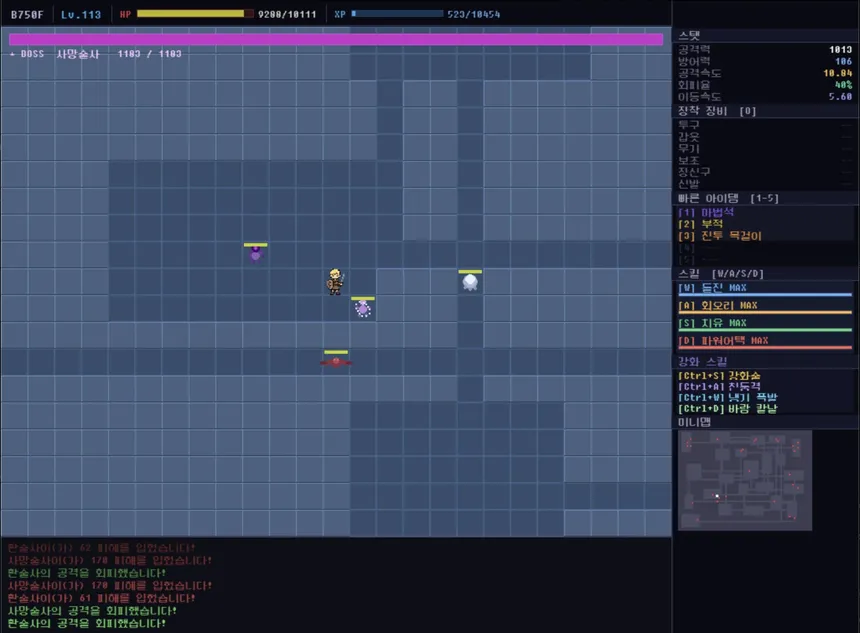Select the 공격력 stat value 1013
This screenshot has width=860, height=633.
[840, 49]
